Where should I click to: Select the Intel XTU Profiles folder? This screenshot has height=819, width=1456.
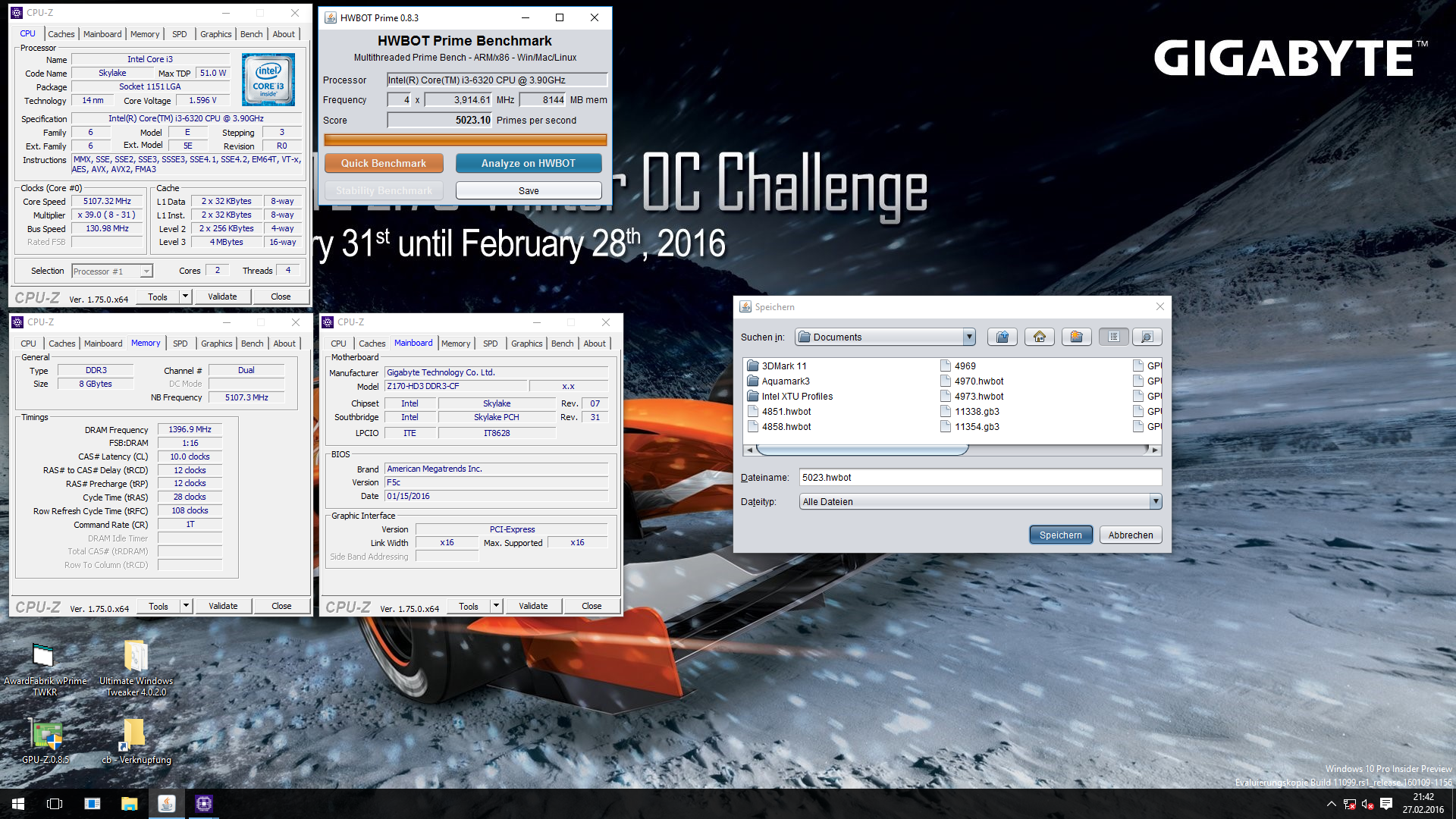click(x=790, y=396)
